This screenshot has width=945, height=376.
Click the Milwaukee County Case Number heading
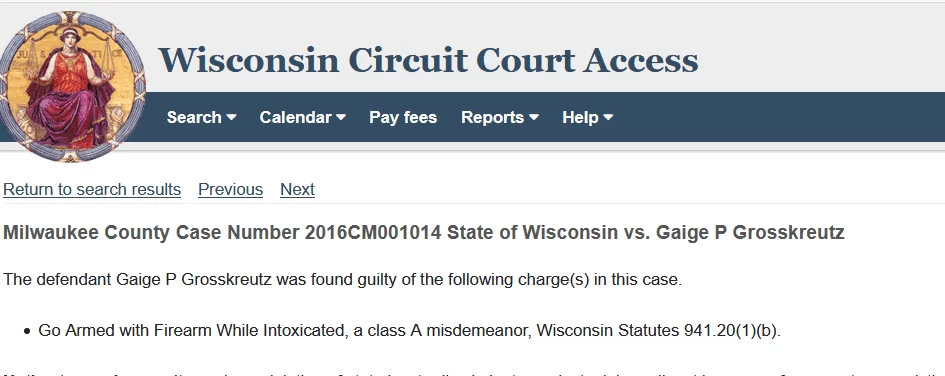(x=424, y=233)
